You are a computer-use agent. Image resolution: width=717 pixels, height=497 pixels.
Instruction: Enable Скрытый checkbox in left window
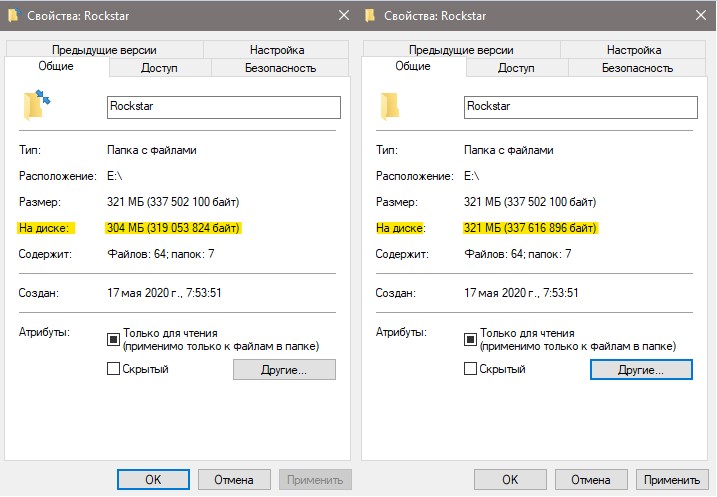[113, 369]
